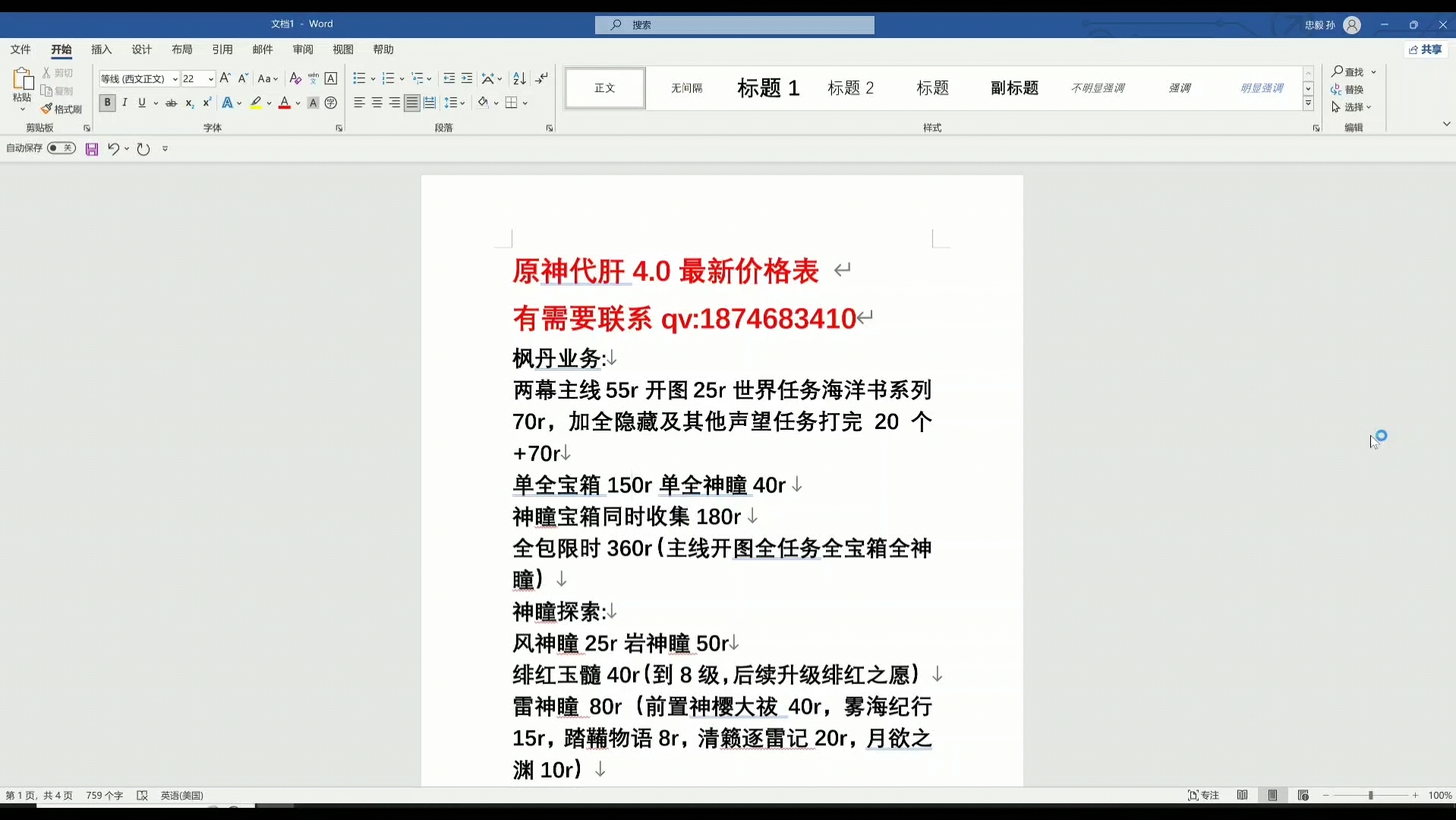Apply strikethrough formatting
The image size is (1456, 820).
coord(172,102)
